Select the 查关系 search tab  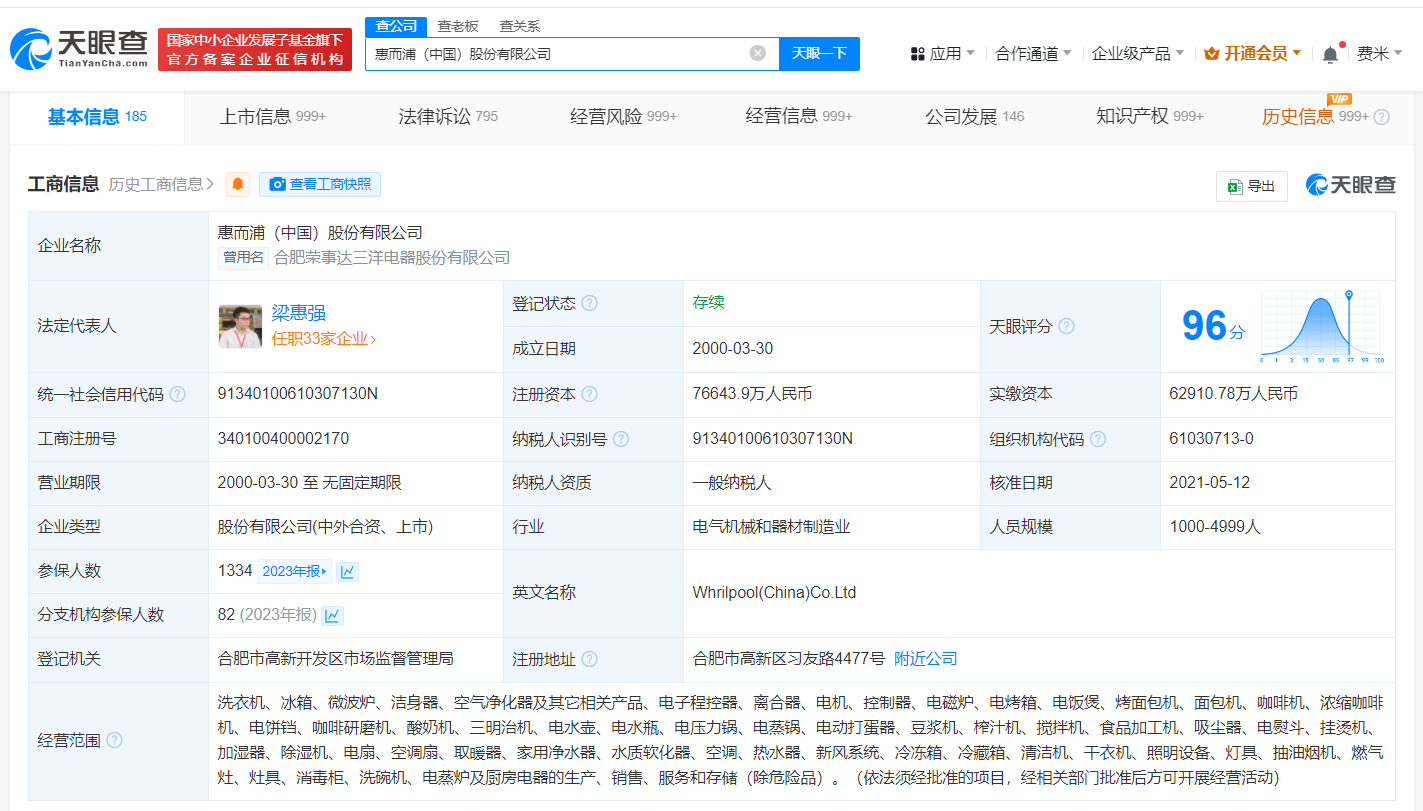519,26
